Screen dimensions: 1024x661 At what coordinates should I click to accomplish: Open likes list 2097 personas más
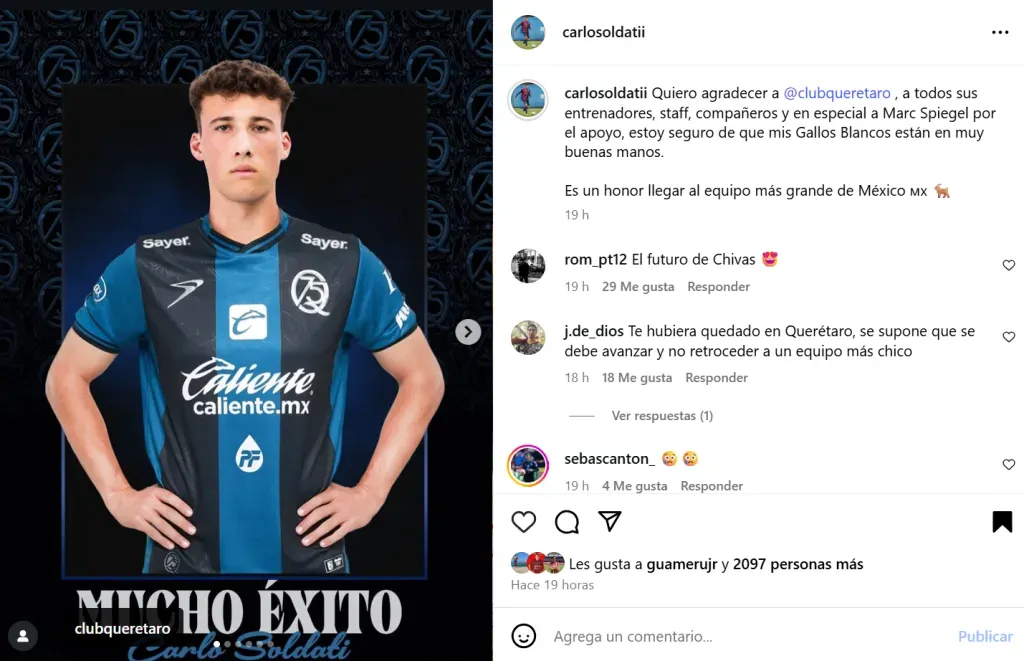797,564
